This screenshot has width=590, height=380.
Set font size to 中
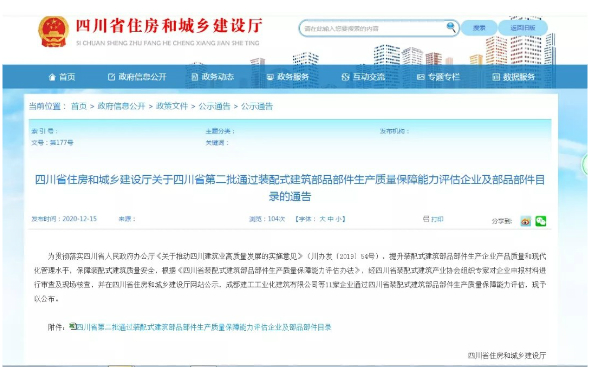330,219
